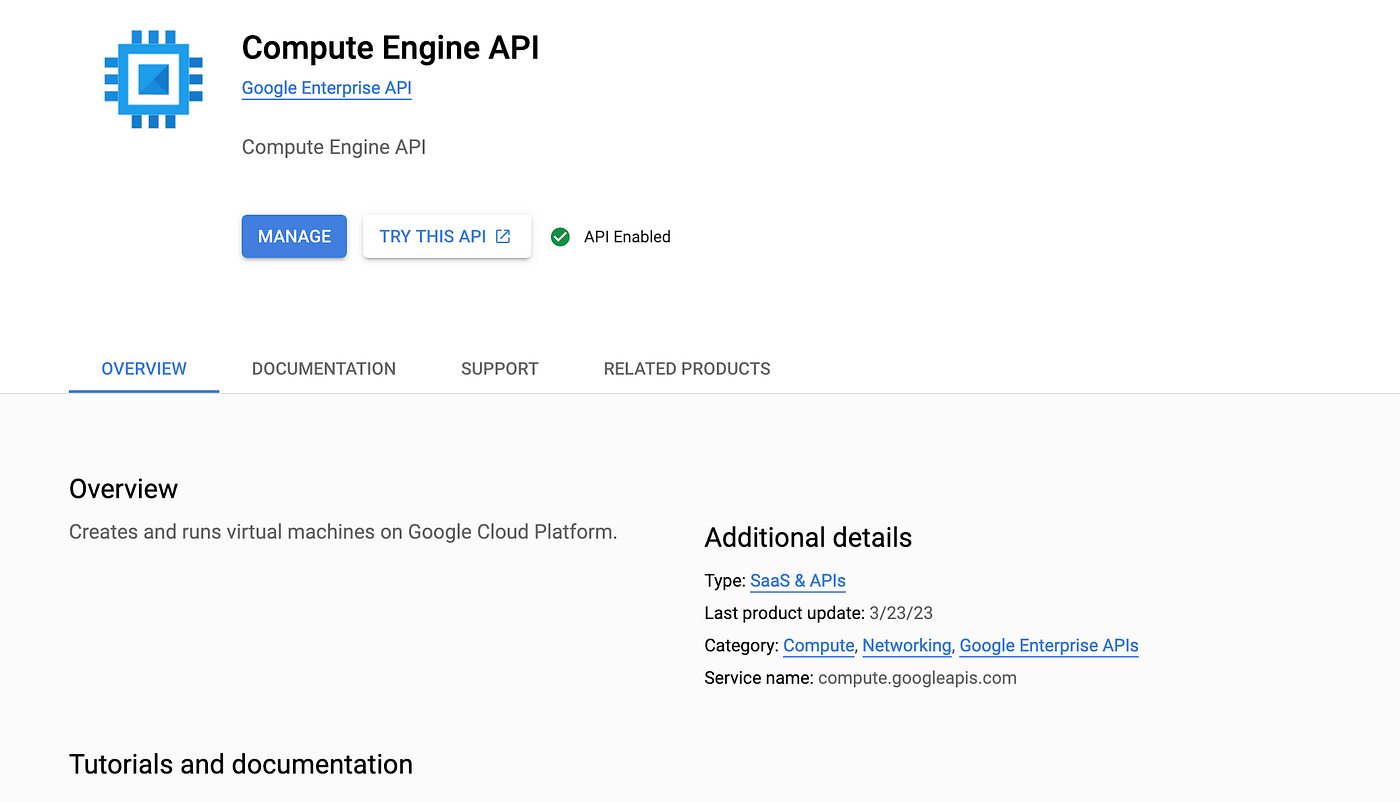The width and height of the screenshot is (1400, 802).
Task: Click the green API Enabled checkmark icon
Action: [x=561, y=237]
